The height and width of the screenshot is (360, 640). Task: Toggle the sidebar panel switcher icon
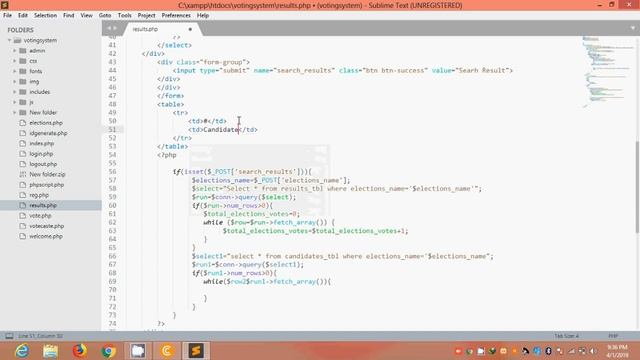[x=9, y=336]
